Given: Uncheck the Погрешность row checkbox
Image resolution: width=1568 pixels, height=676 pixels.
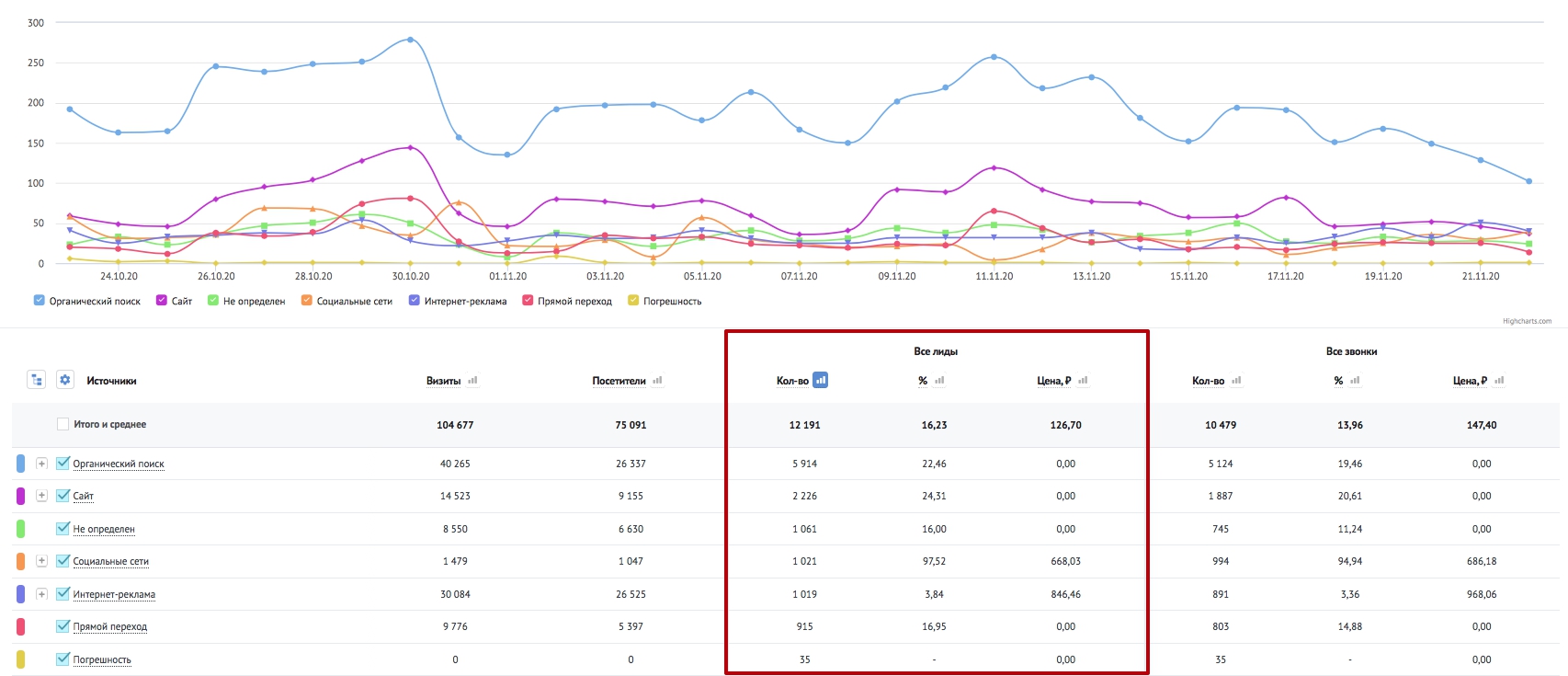Looking at the screenshot, I should (x=62, y=659).
